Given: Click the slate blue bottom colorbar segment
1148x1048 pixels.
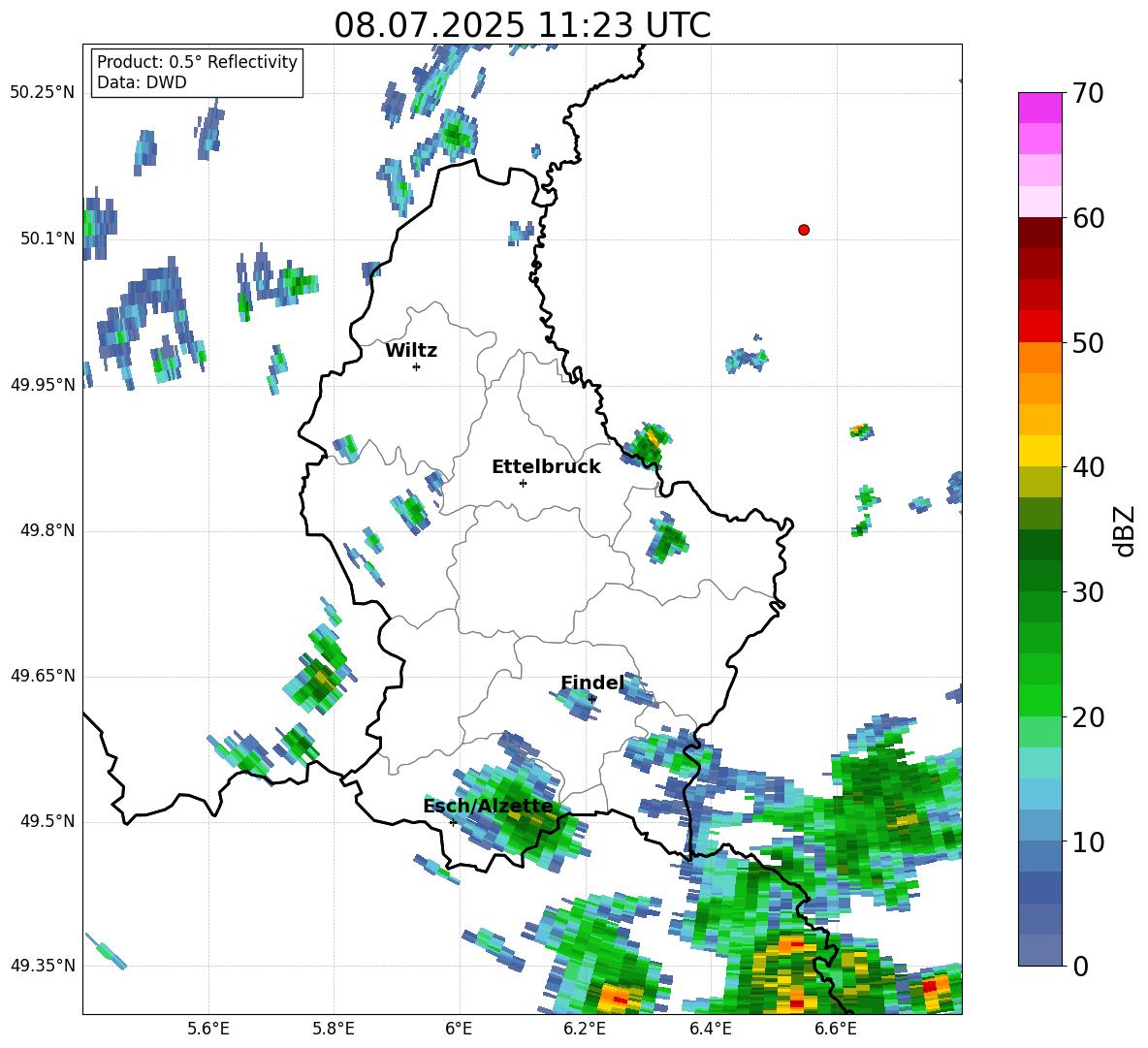Looking at the screenshot, I should click(1039, 950).
